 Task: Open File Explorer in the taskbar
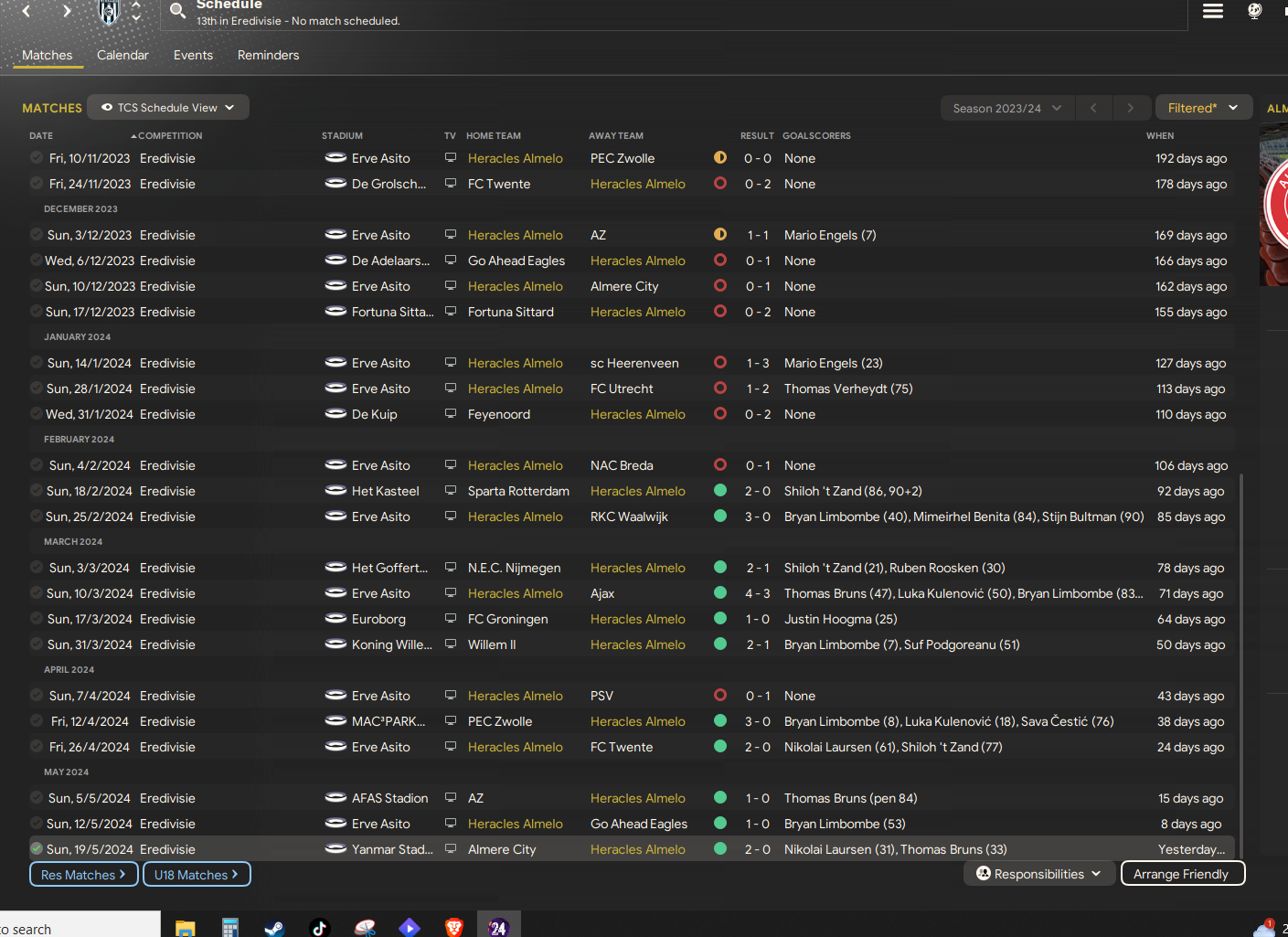tap(186, 928)
